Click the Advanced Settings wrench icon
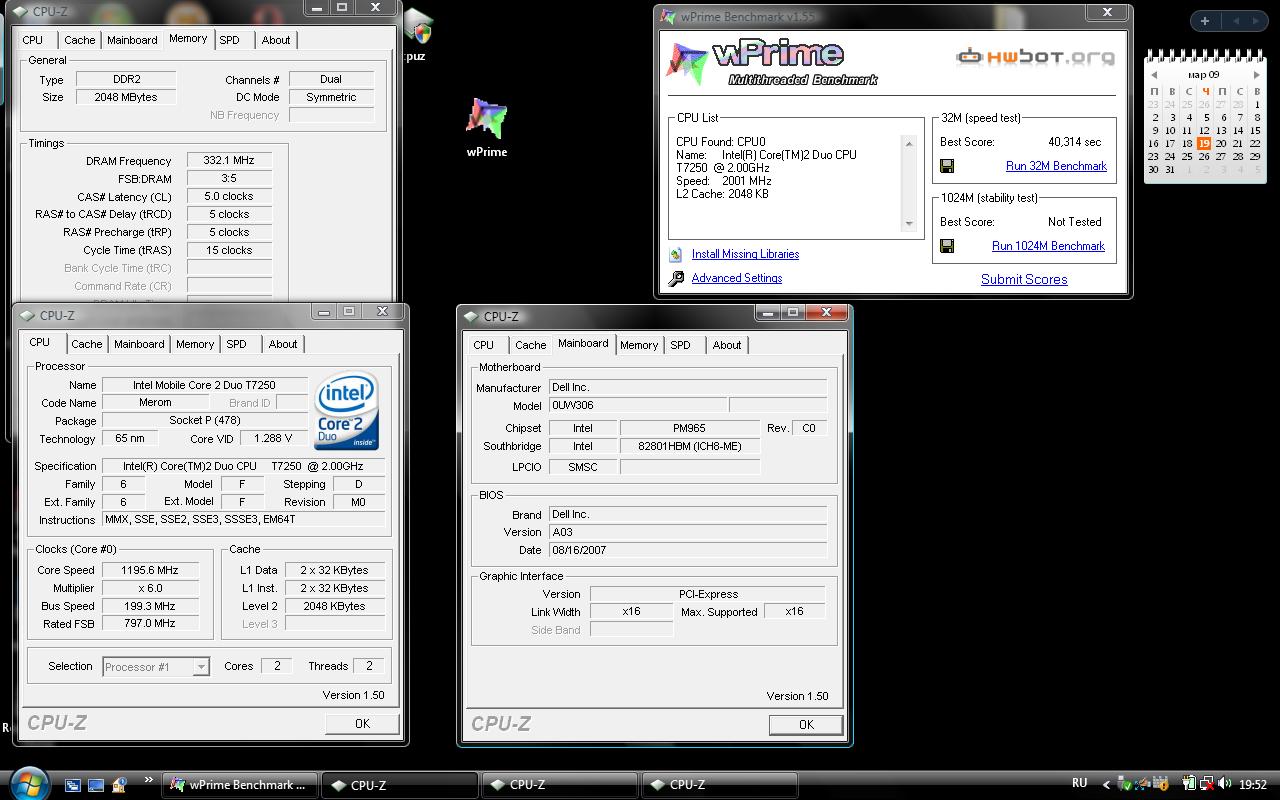The height and width of the screenshot is (800, 1280). (676, 279)
